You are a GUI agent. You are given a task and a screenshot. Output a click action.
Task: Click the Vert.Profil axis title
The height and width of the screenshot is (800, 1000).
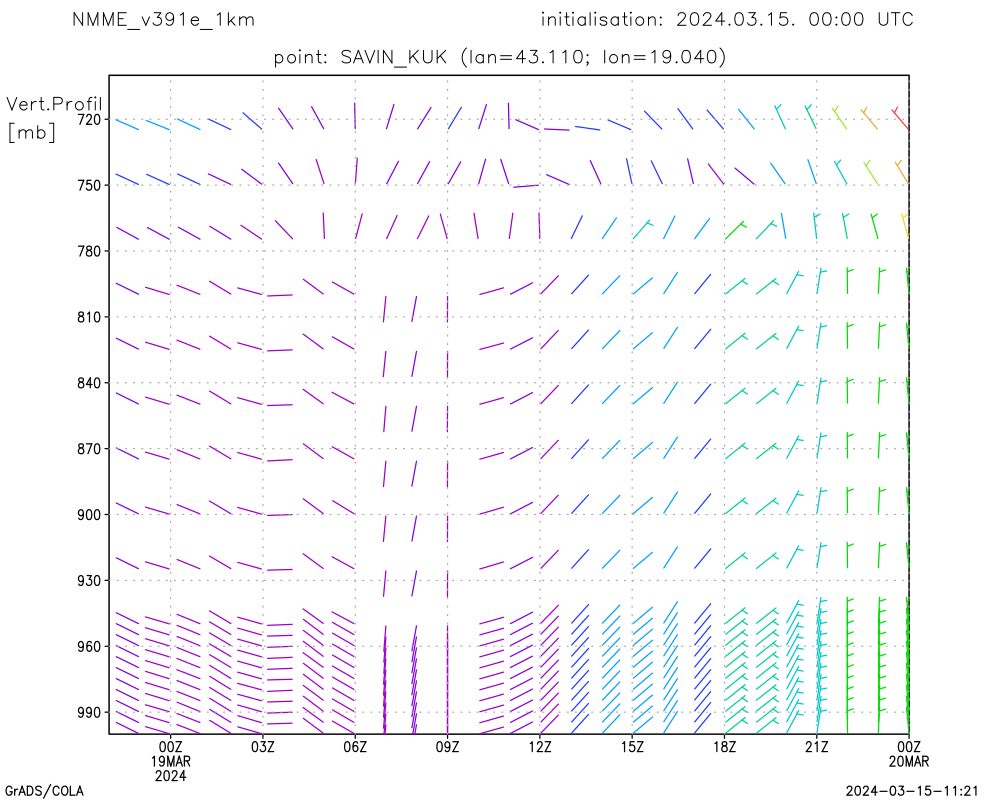pyautogui.click(x=54, y=104)
